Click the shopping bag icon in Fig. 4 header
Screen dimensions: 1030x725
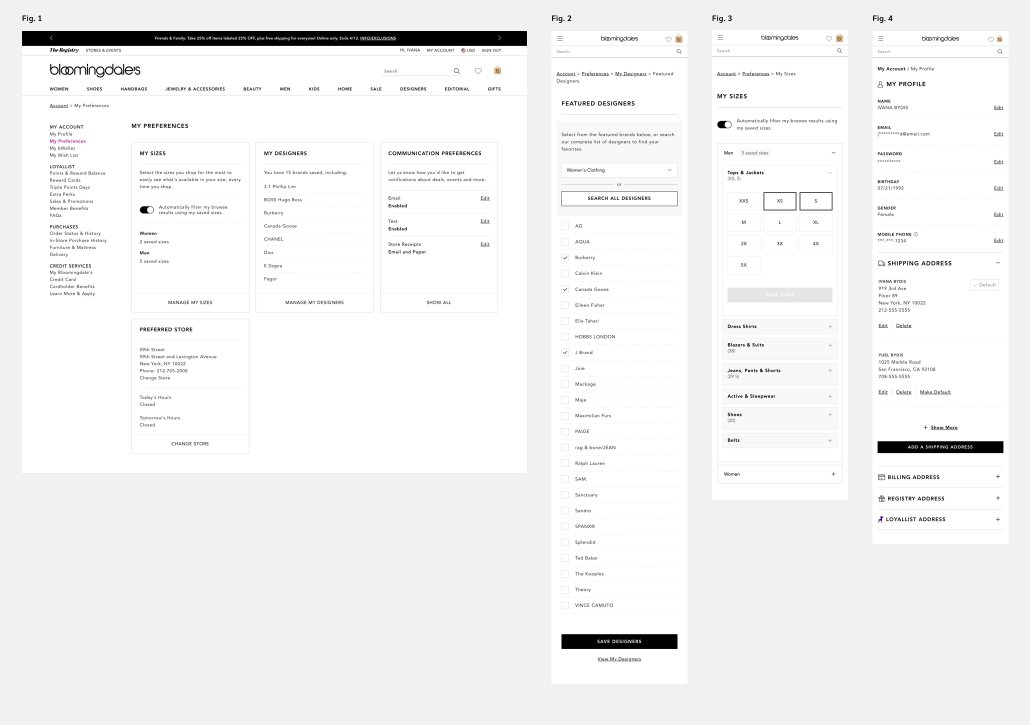tap(1000, 38)
